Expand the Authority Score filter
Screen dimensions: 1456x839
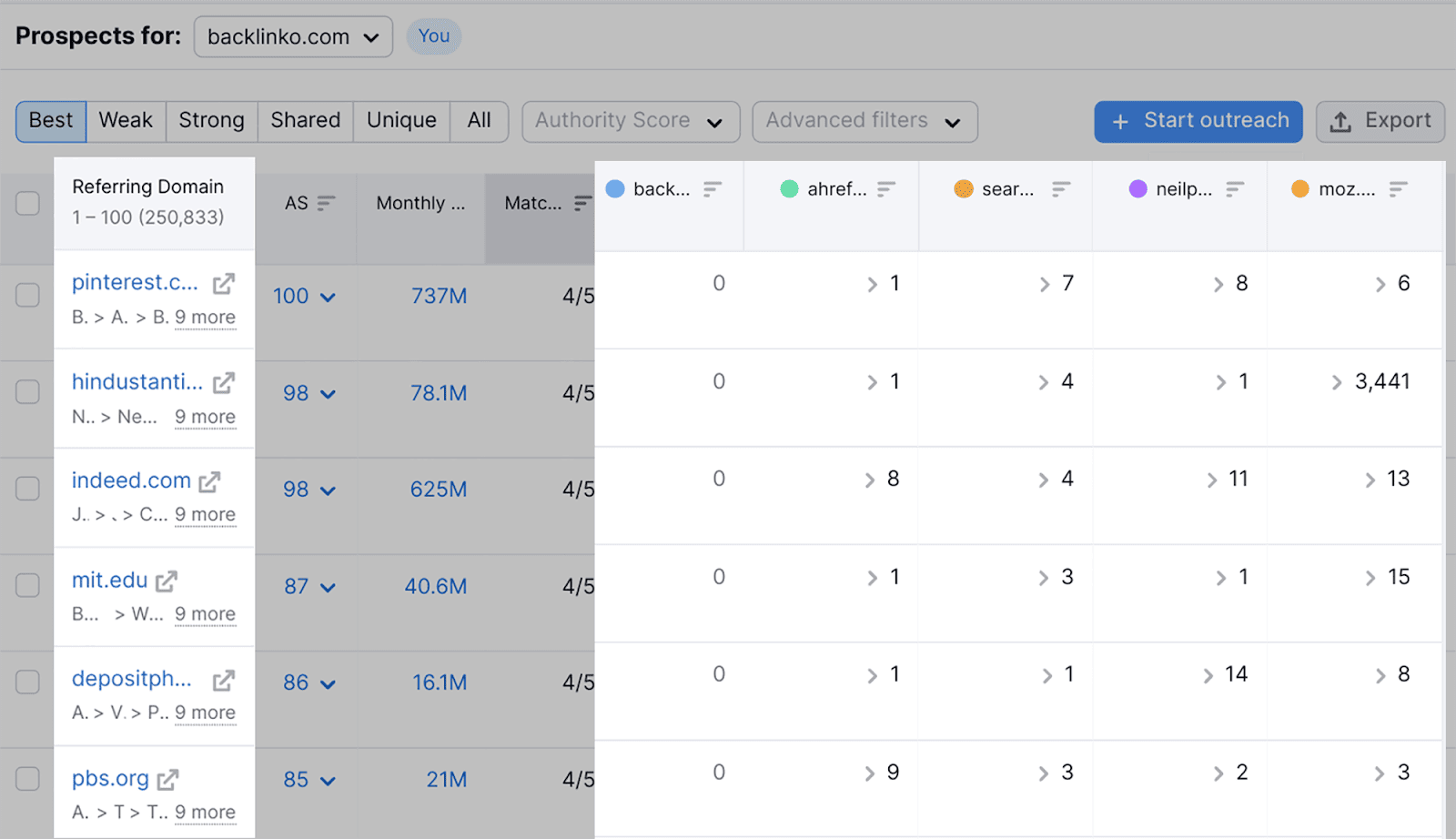[630, 121]
